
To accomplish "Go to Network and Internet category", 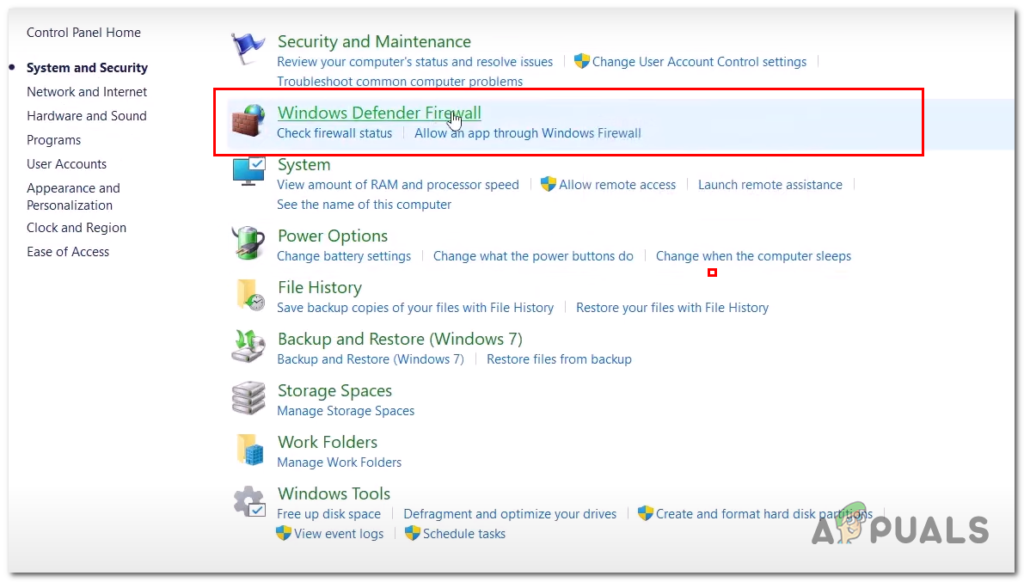I will pyautogui.click(x=87, y=92).
